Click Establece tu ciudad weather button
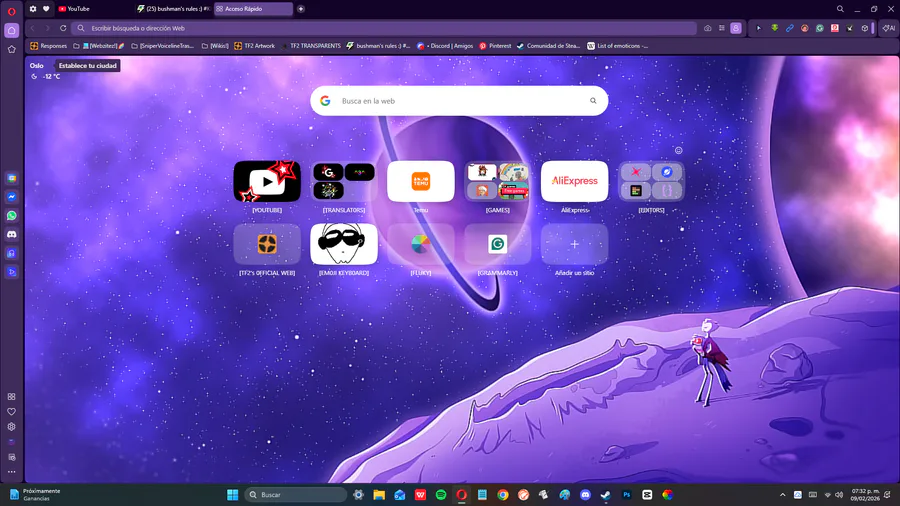Viewport: 900px width, 506px height. pos(87,65)
